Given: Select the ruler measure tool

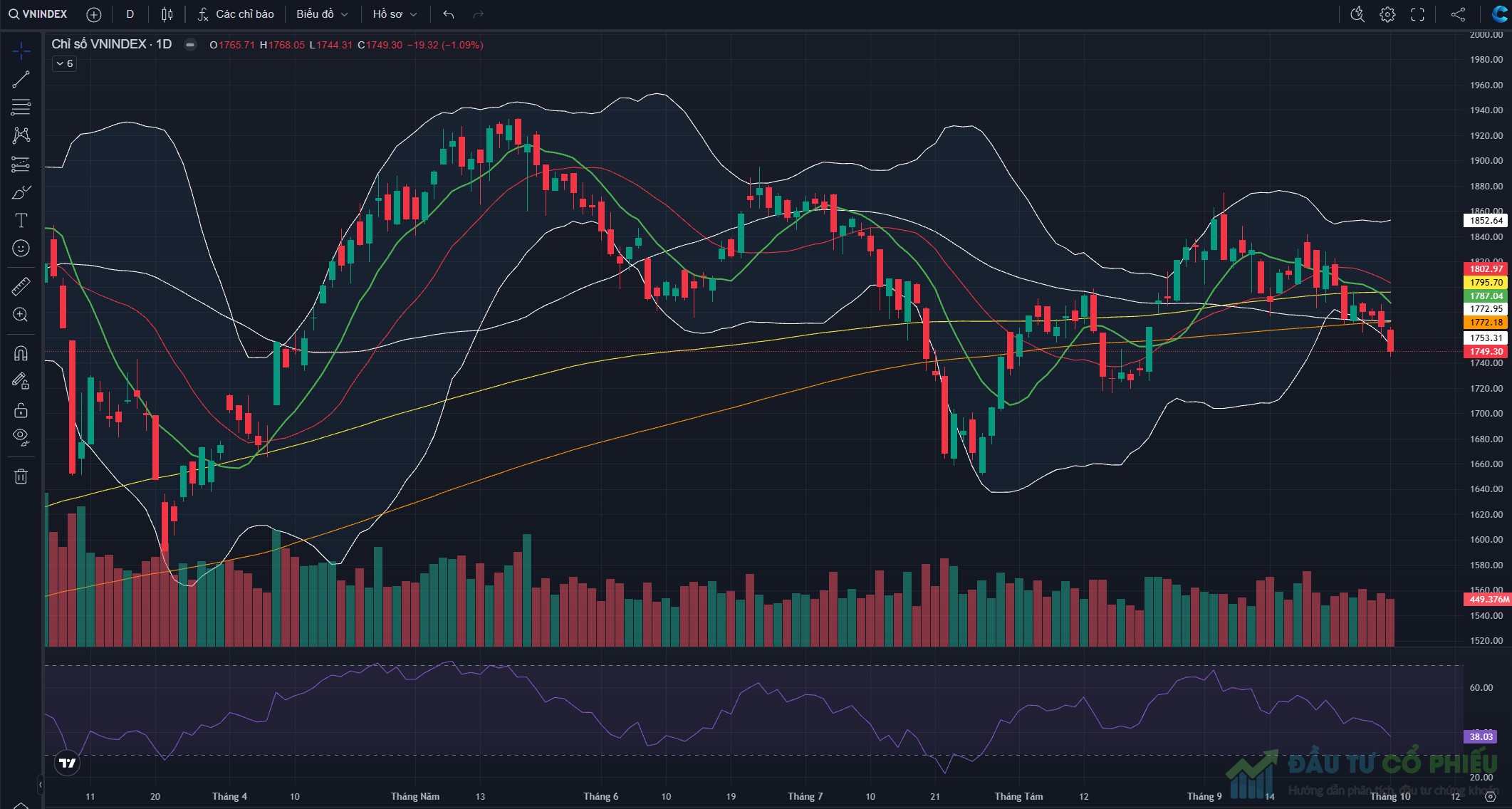Looking at the screenshot, I should pyautogui.click(x=21, y=286).
